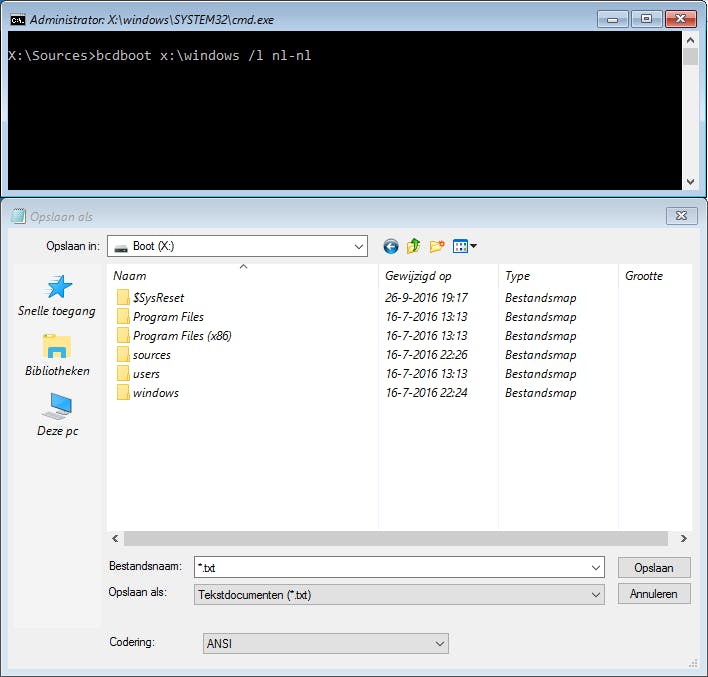Go up one folder level icon
Image resolution: width=708 pixels, height=677 pixels.
coord(413,246)
